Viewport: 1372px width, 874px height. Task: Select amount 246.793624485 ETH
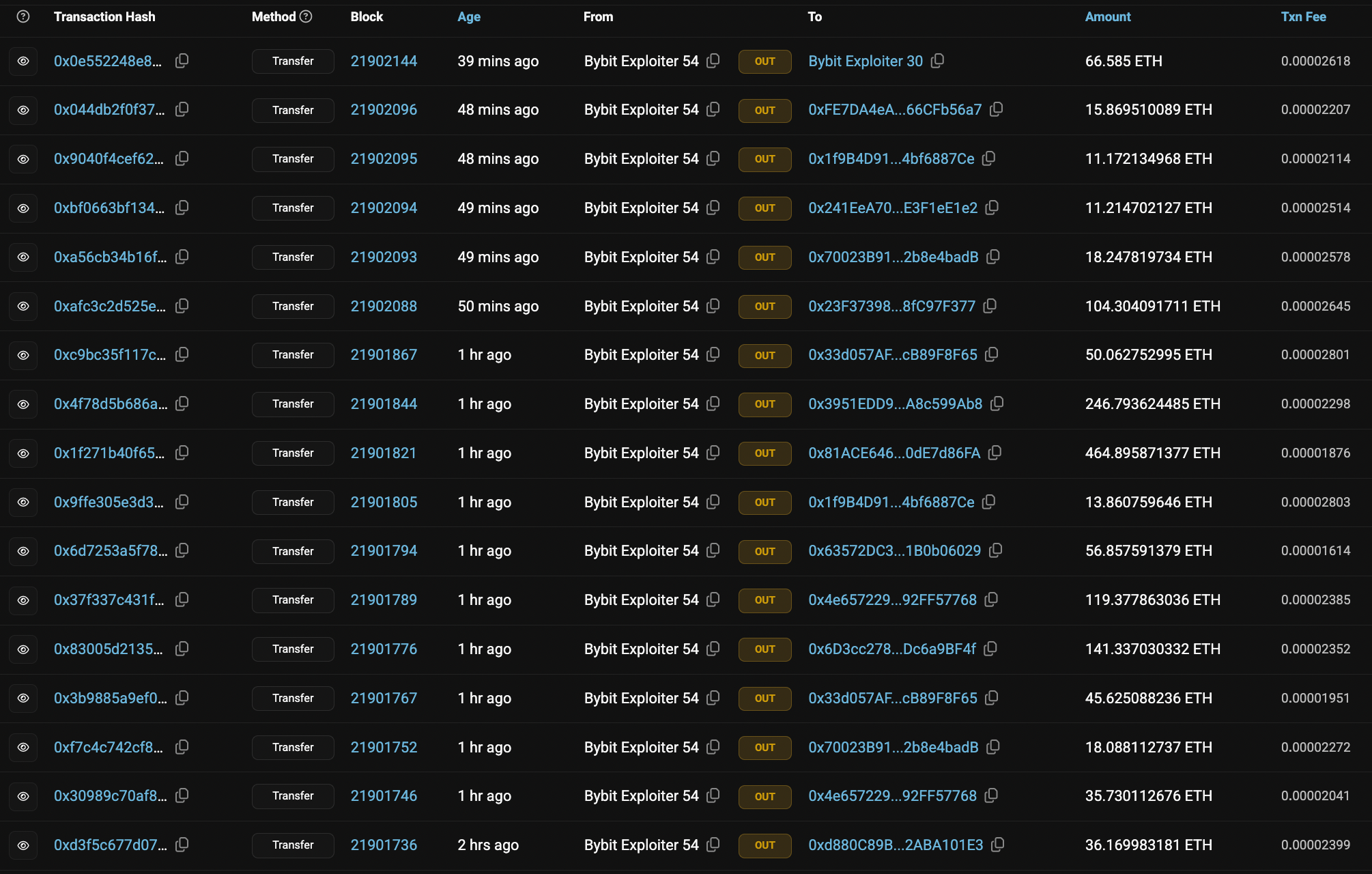pyautogui.click(x=1153, y=404)
